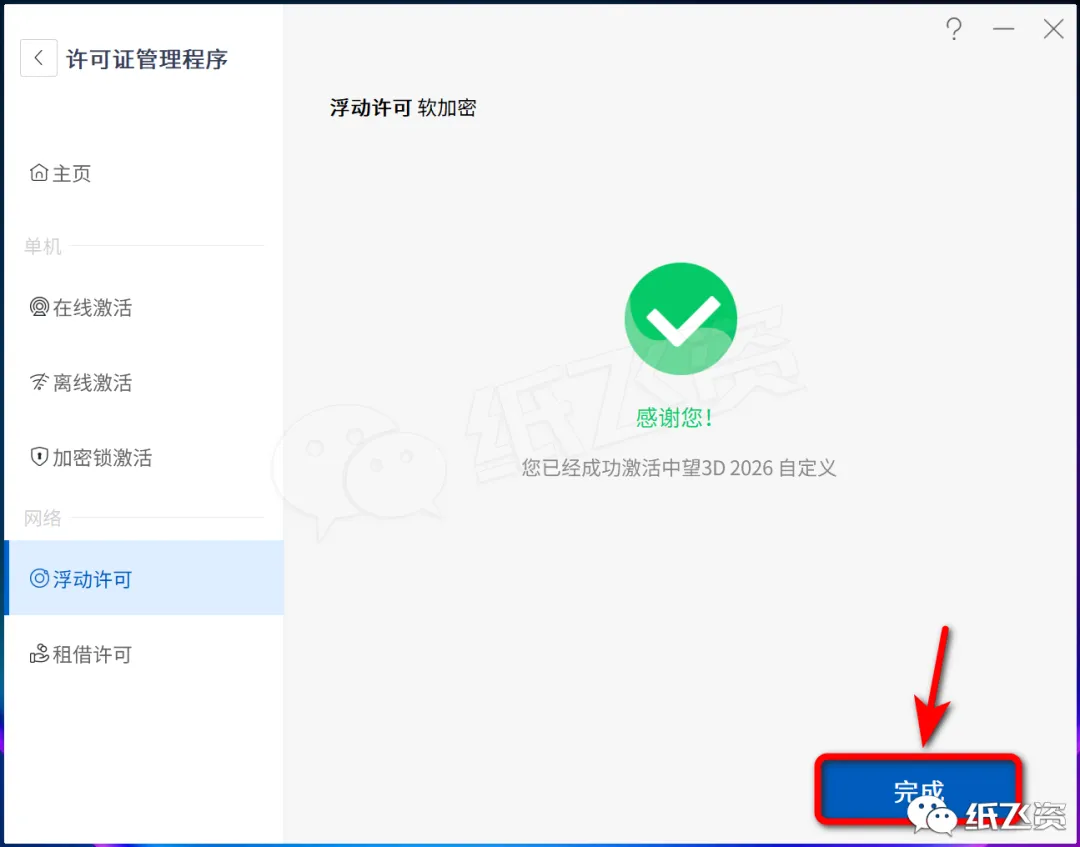The image size is (1080, 847).
Task: Click the 浮动许可 软加密 heading
Action: point(403,108)
